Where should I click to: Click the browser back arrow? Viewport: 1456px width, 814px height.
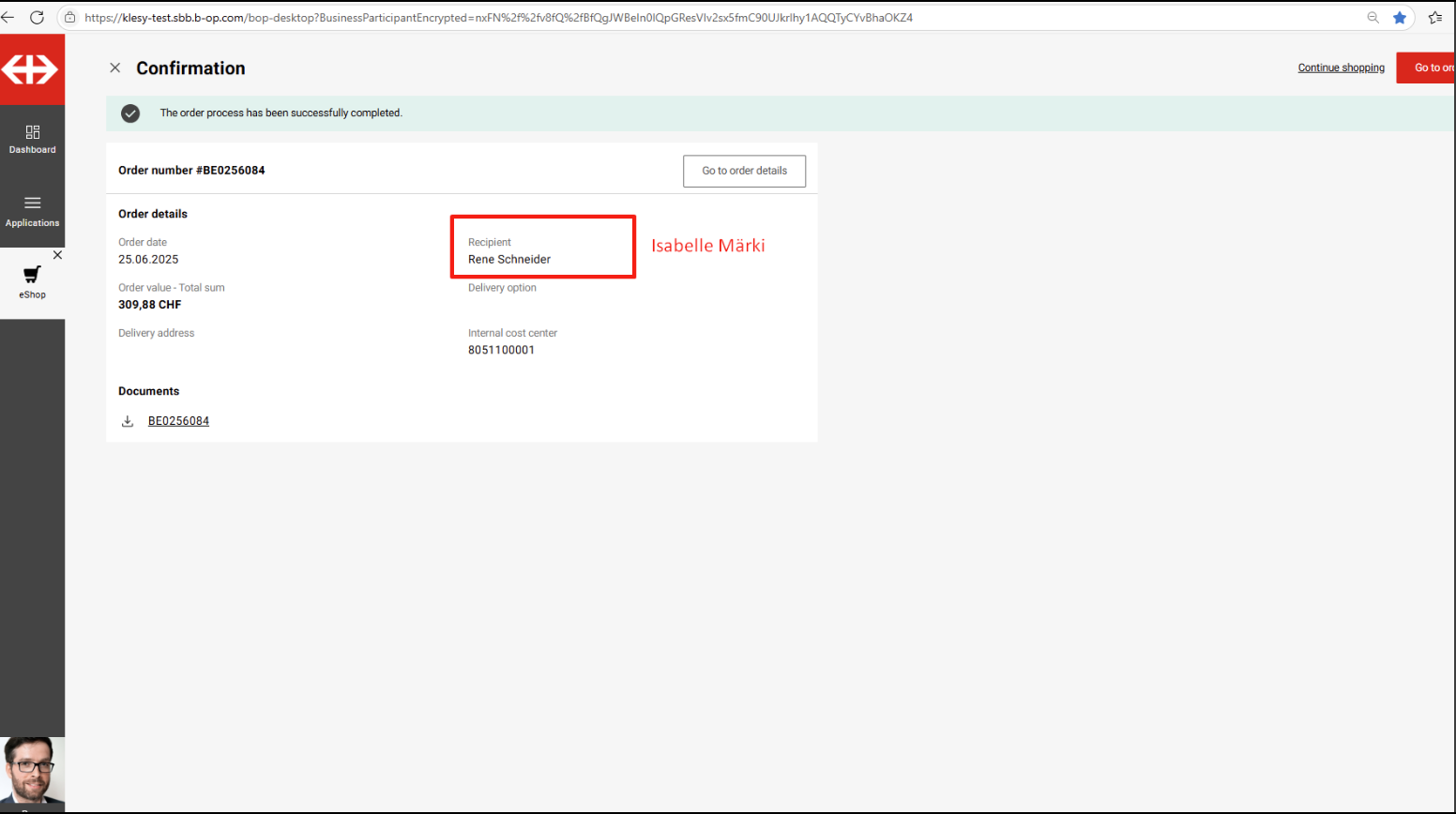tap(8, 18)
